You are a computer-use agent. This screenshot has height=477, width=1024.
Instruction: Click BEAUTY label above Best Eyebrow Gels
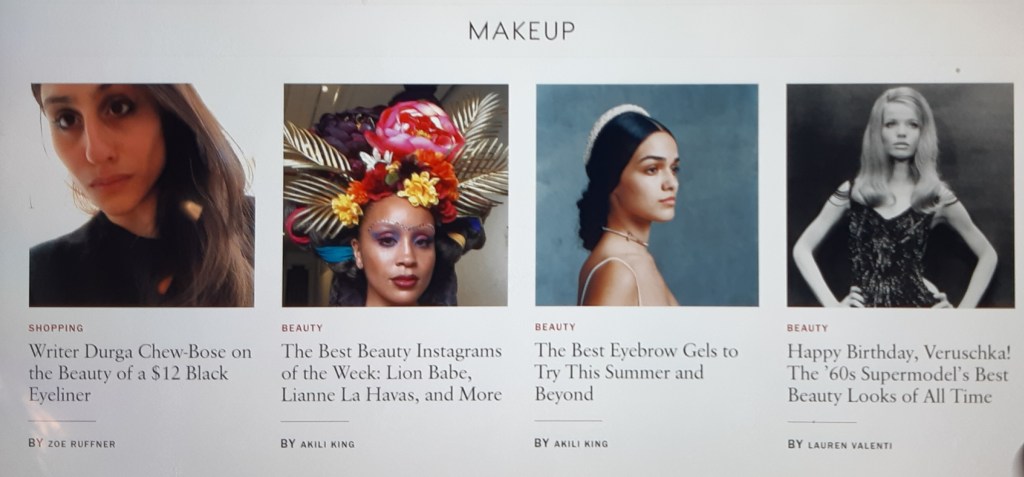555,327
